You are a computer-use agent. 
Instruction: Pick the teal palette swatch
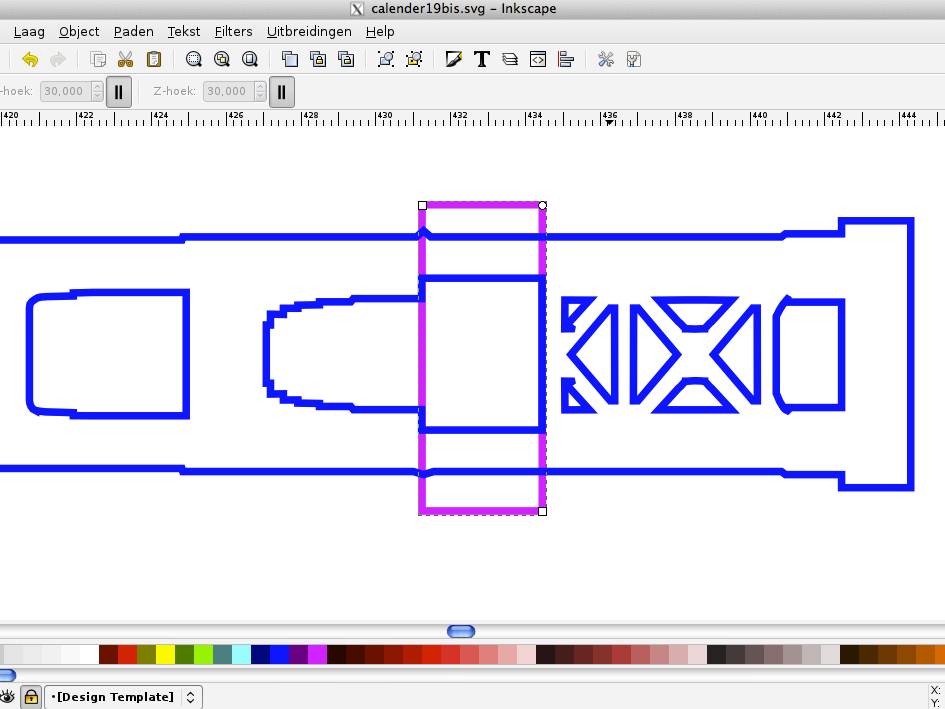click(x=222, y=655)
